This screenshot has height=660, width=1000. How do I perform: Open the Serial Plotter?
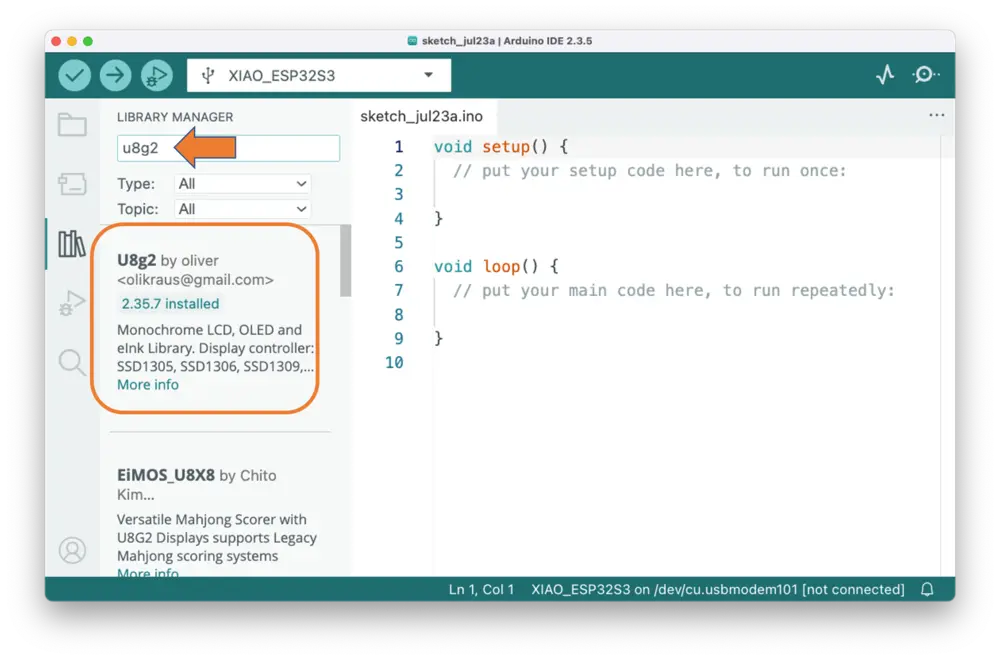tap(885, 75)
